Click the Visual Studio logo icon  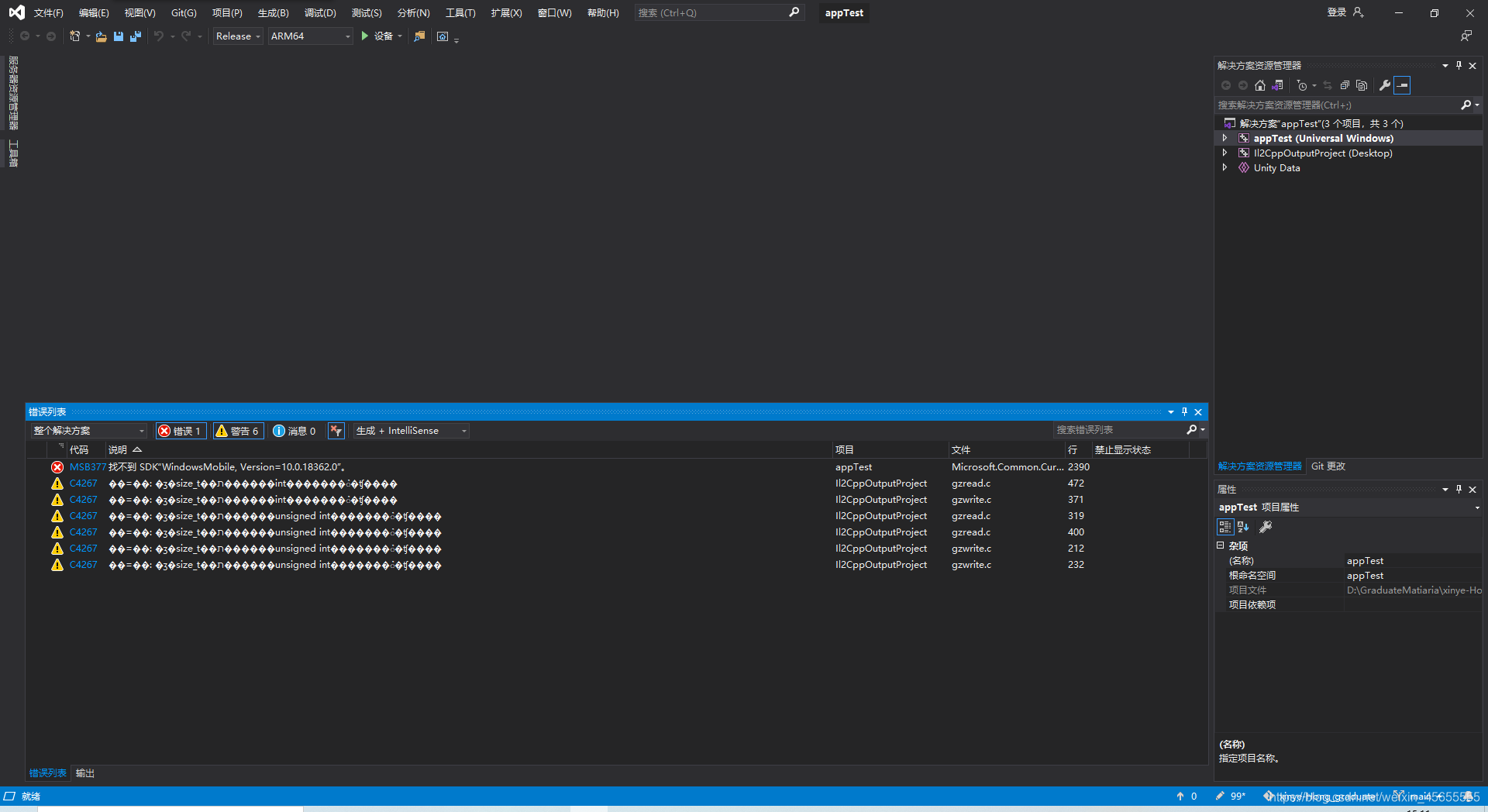[x=16, y=12]
